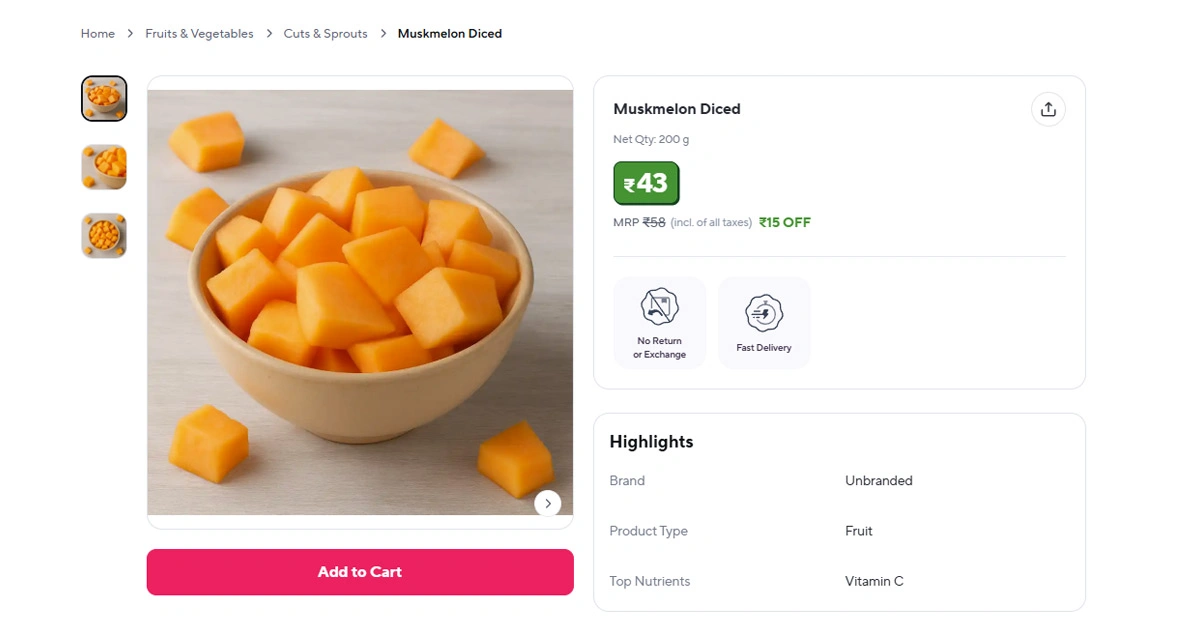1202x634 pixels.
Task: Open Cuts & Sprouts breadcrumb category
Action: 326,34
